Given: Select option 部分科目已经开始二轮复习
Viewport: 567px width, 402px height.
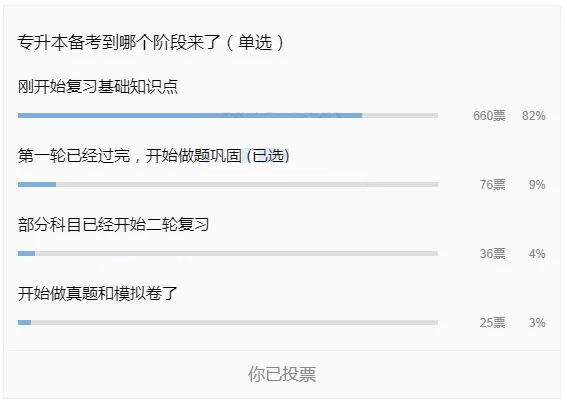Looking at the screenshot, I should click(x=114, y=225).
